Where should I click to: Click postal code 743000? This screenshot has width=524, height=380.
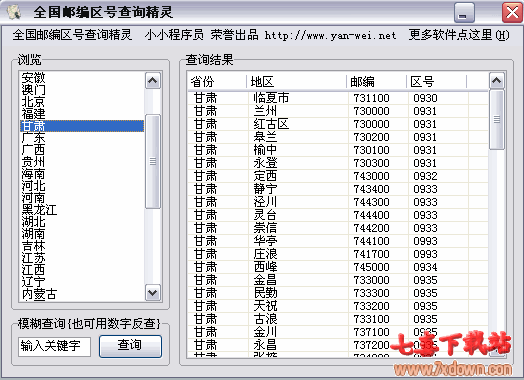coord(371,176)
